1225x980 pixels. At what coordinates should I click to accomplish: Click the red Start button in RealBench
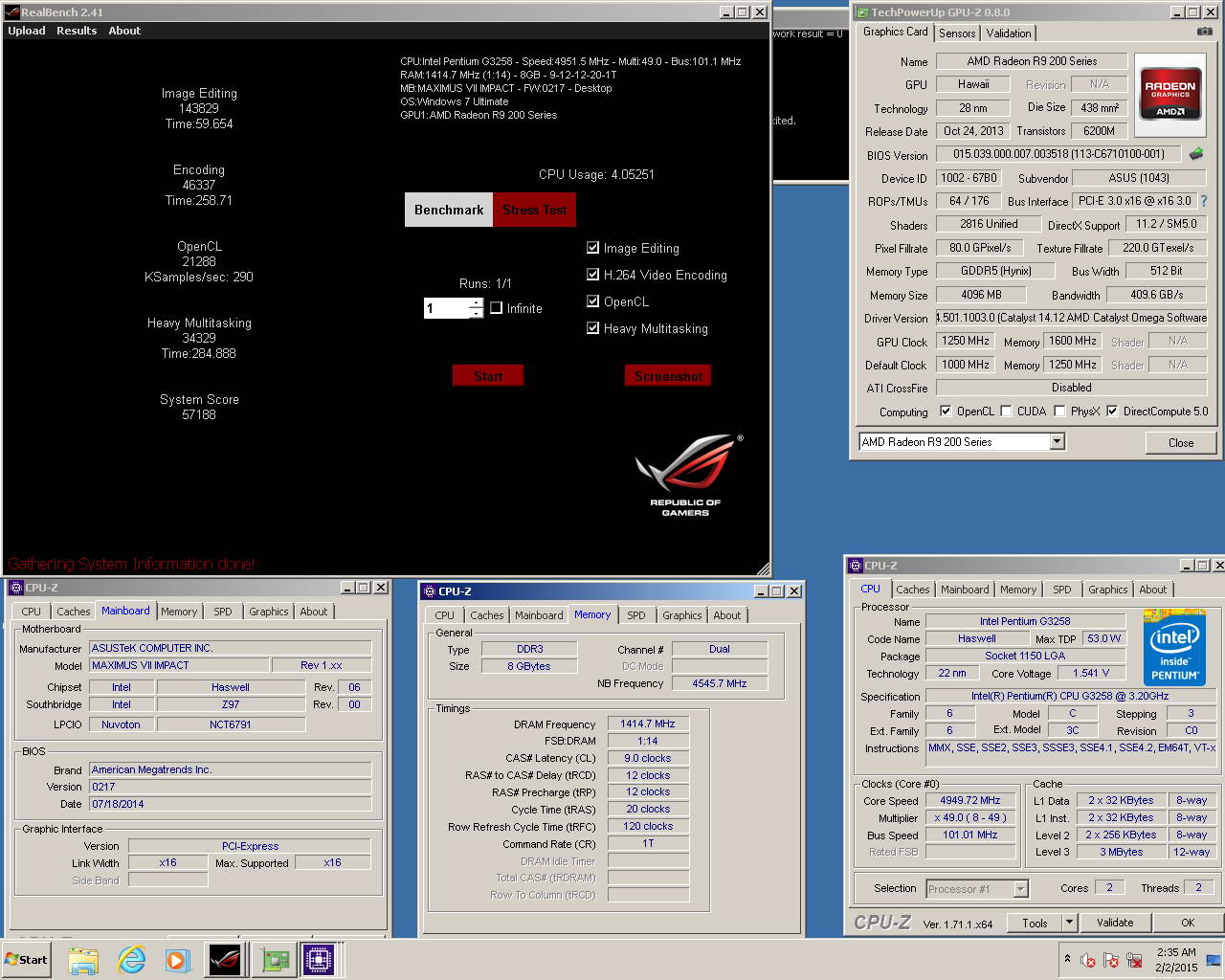[488, 376]
